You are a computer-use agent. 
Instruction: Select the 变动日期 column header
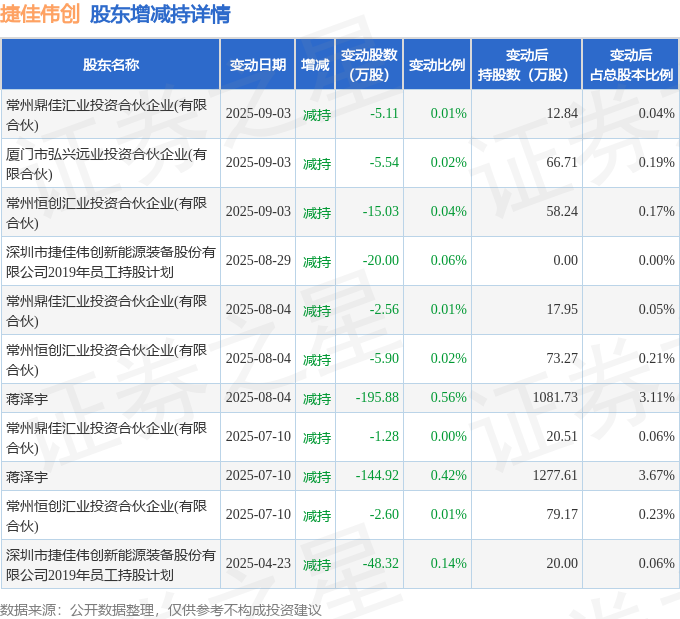point(258,65)
